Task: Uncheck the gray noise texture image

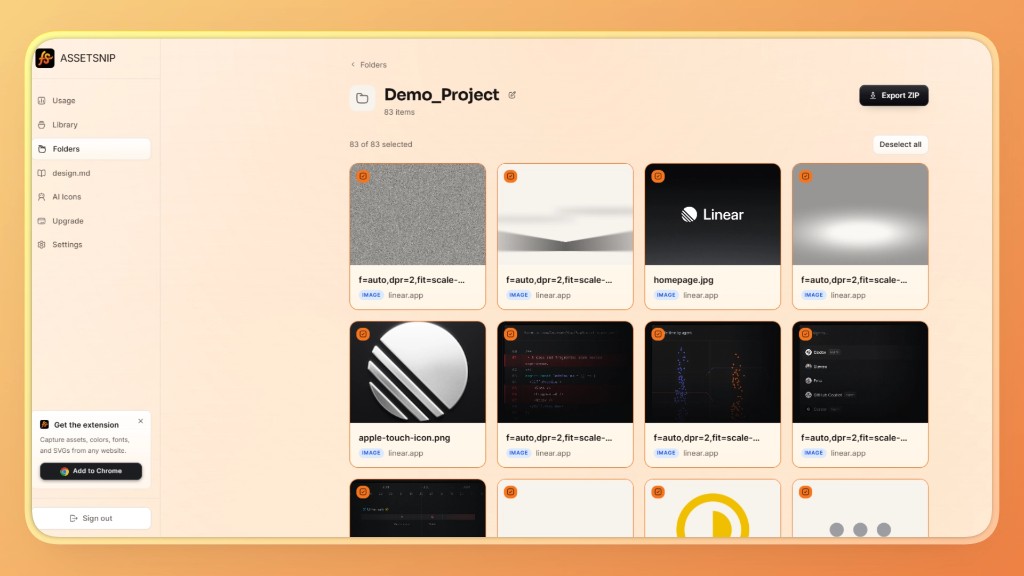Action: click(363, 176)
